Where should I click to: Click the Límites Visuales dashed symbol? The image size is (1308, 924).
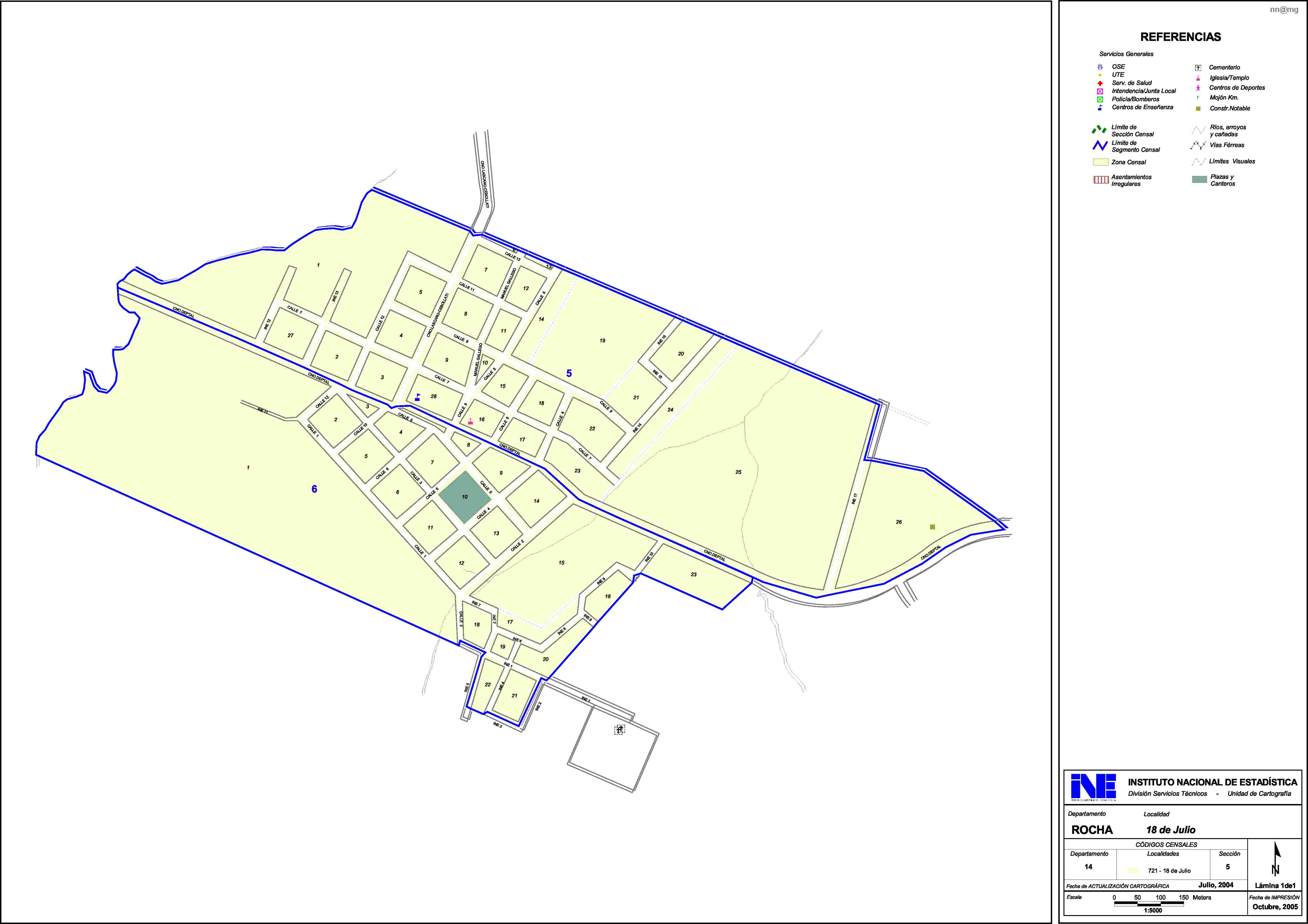(1198, 162)
